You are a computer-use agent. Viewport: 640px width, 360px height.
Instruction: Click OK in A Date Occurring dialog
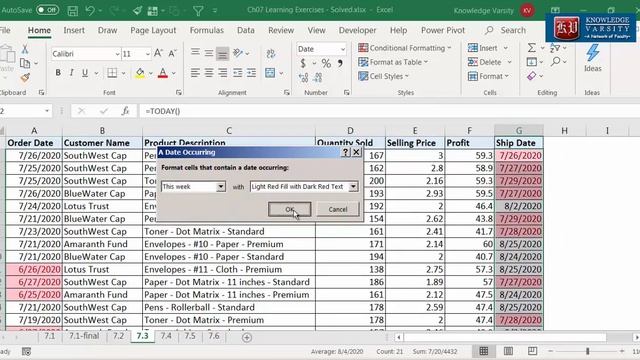tap(289, 209)
